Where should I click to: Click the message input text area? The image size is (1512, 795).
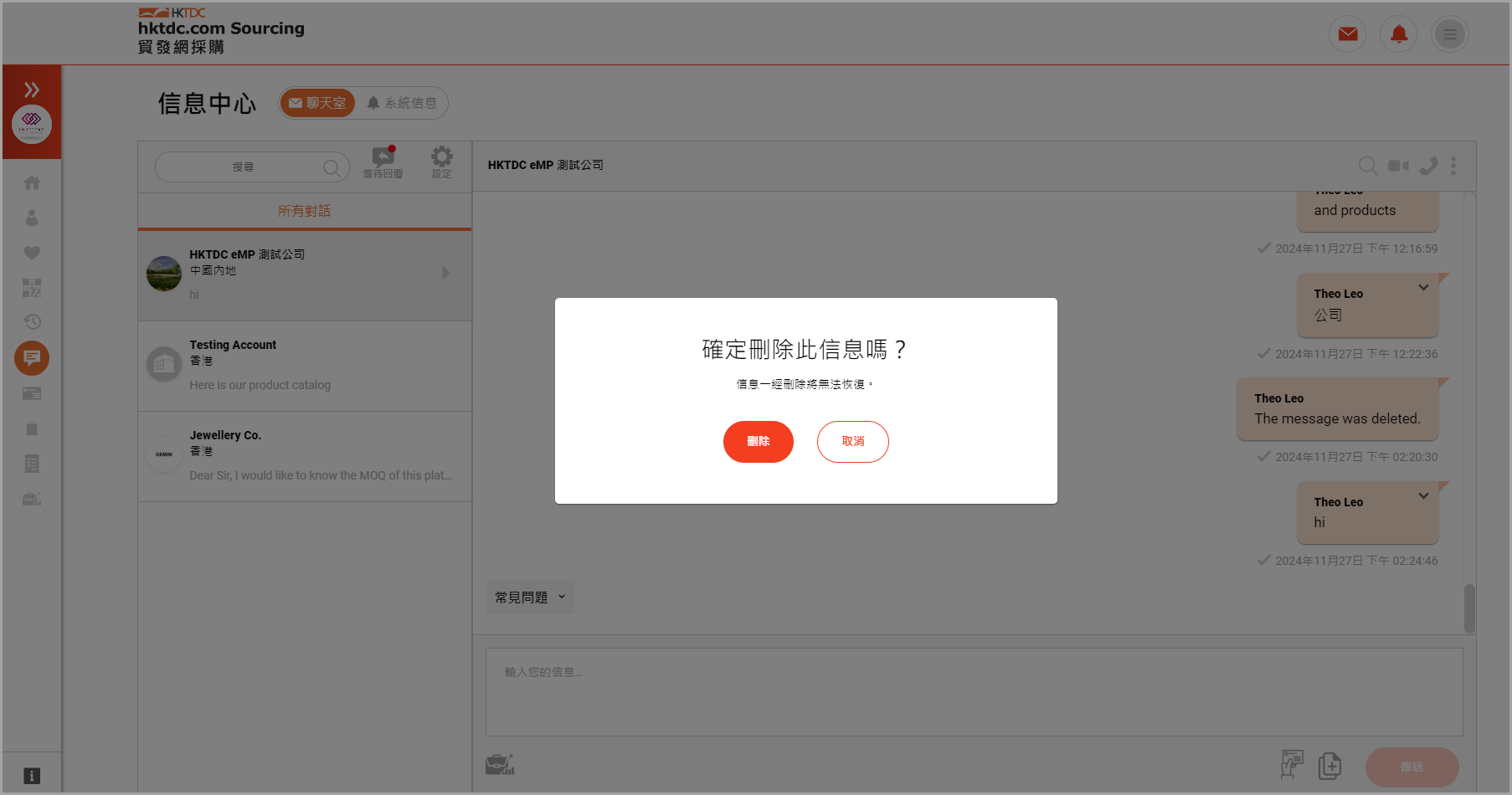point(975,692)
